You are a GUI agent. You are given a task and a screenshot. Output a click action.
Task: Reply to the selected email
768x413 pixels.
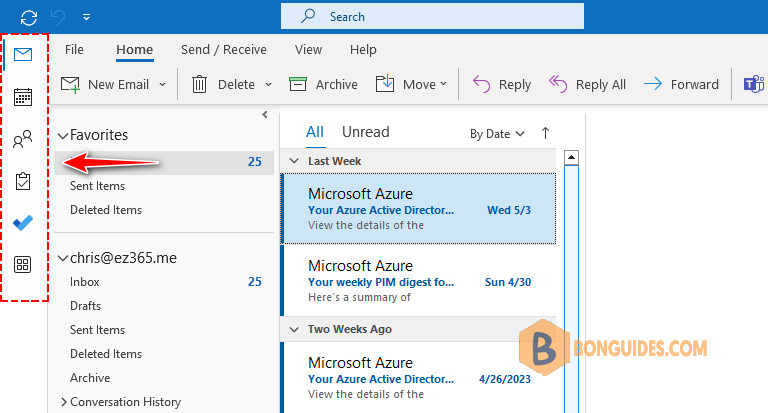[502, 84]
